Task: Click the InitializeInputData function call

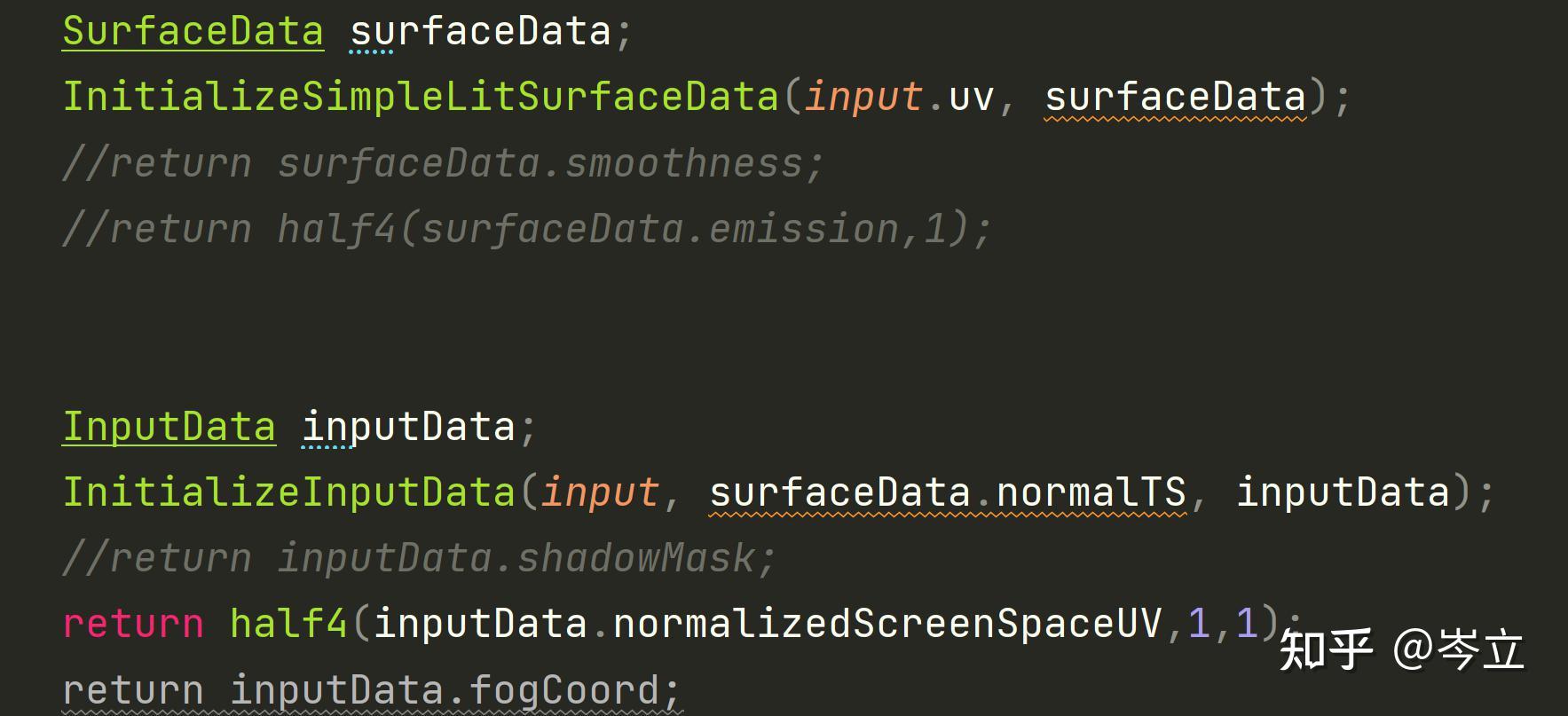Action: click(x=288, y=492)
